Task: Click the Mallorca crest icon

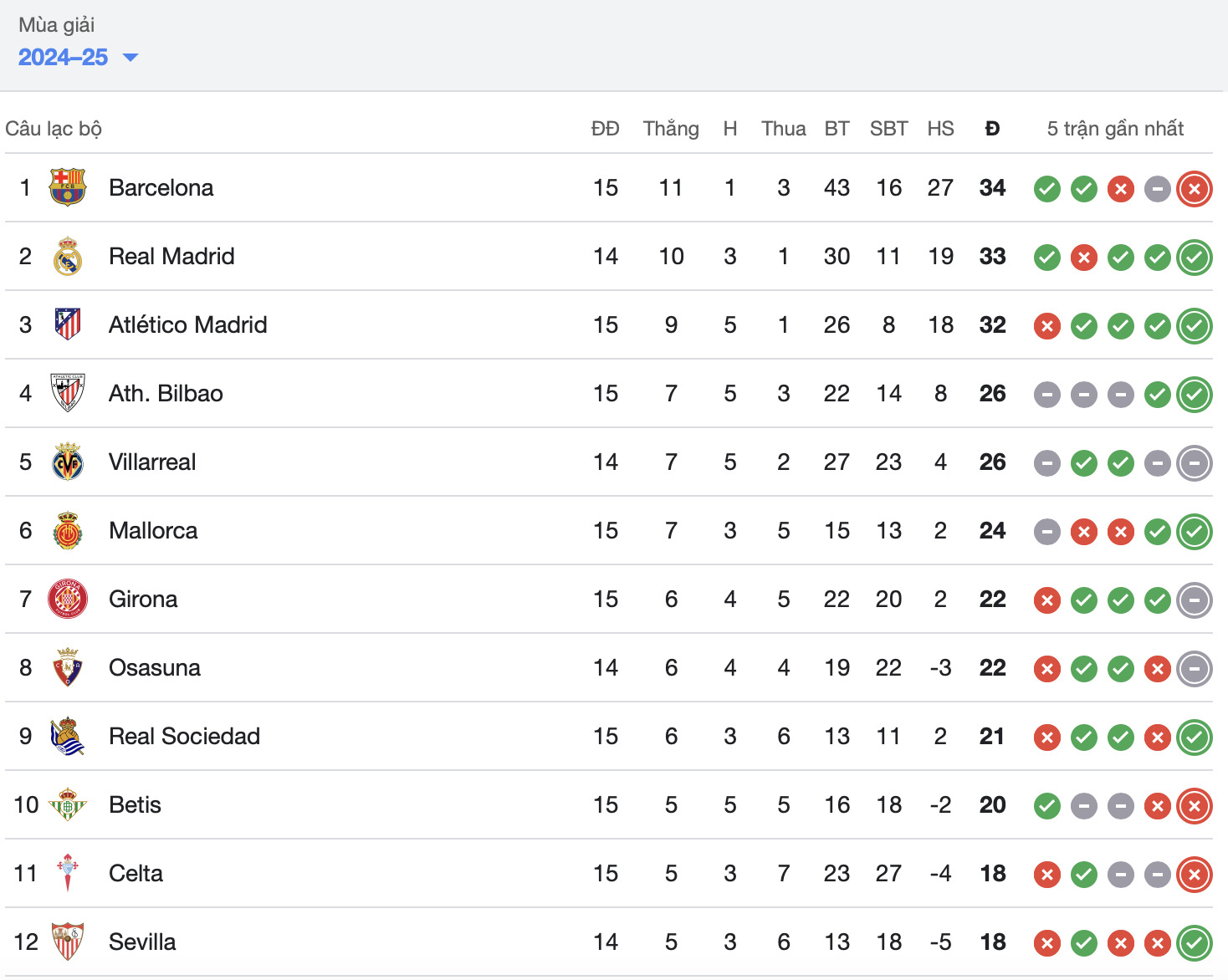Action: click(68, 530)
